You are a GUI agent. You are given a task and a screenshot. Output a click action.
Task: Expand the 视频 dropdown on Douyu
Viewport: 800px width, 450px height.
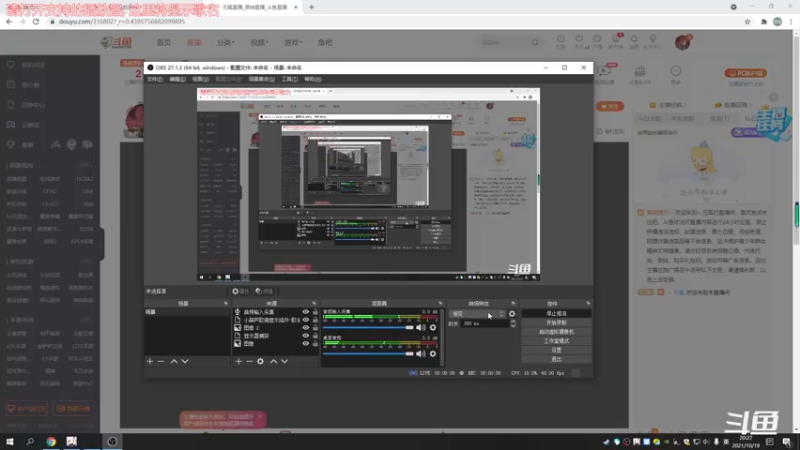(259, 42)
